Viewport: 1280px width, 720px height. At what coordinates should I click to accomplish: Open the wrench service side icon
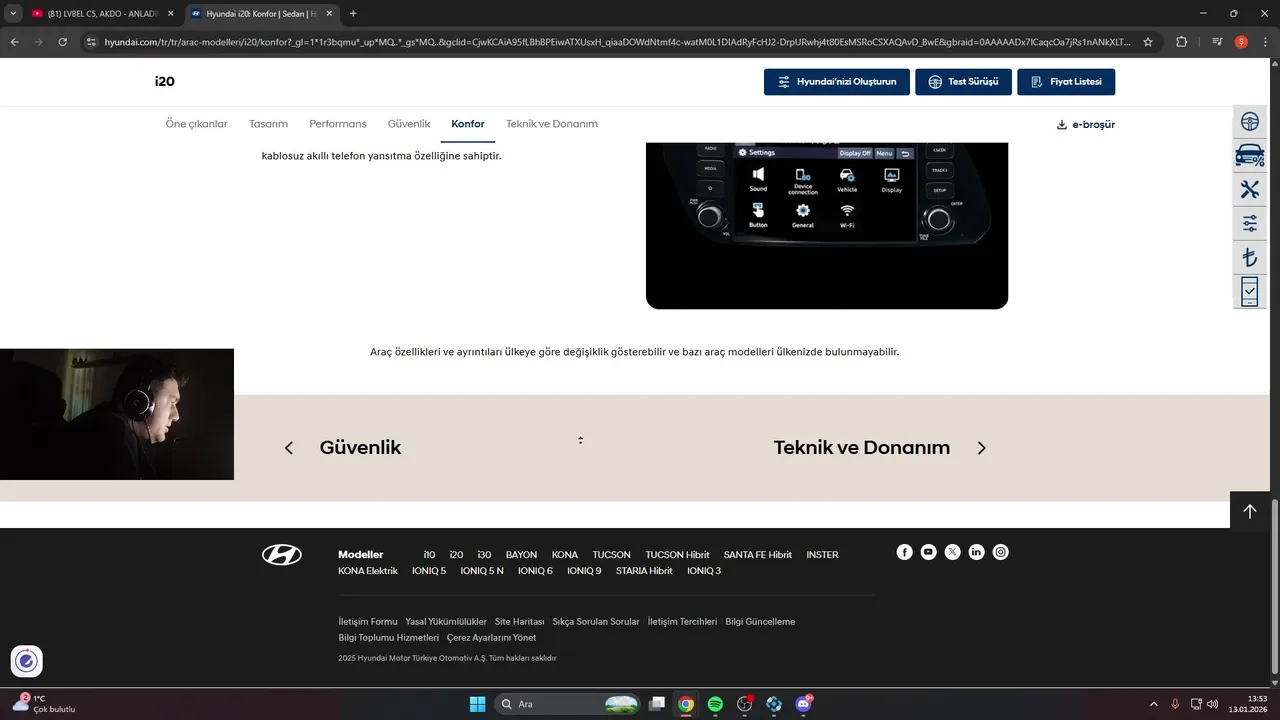pos(1249,190)
